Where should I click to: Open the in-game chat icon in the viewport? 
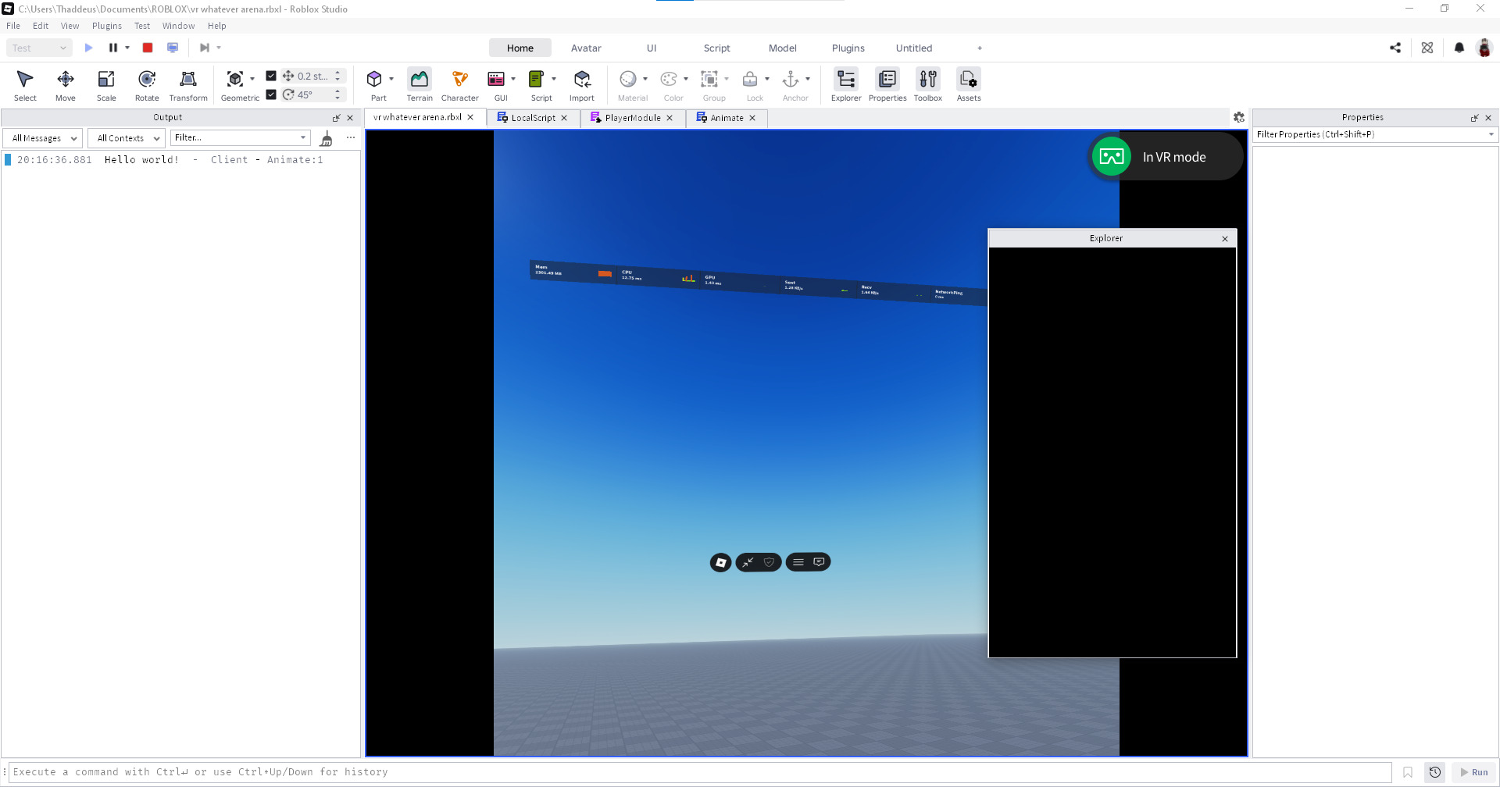(819, 562)
